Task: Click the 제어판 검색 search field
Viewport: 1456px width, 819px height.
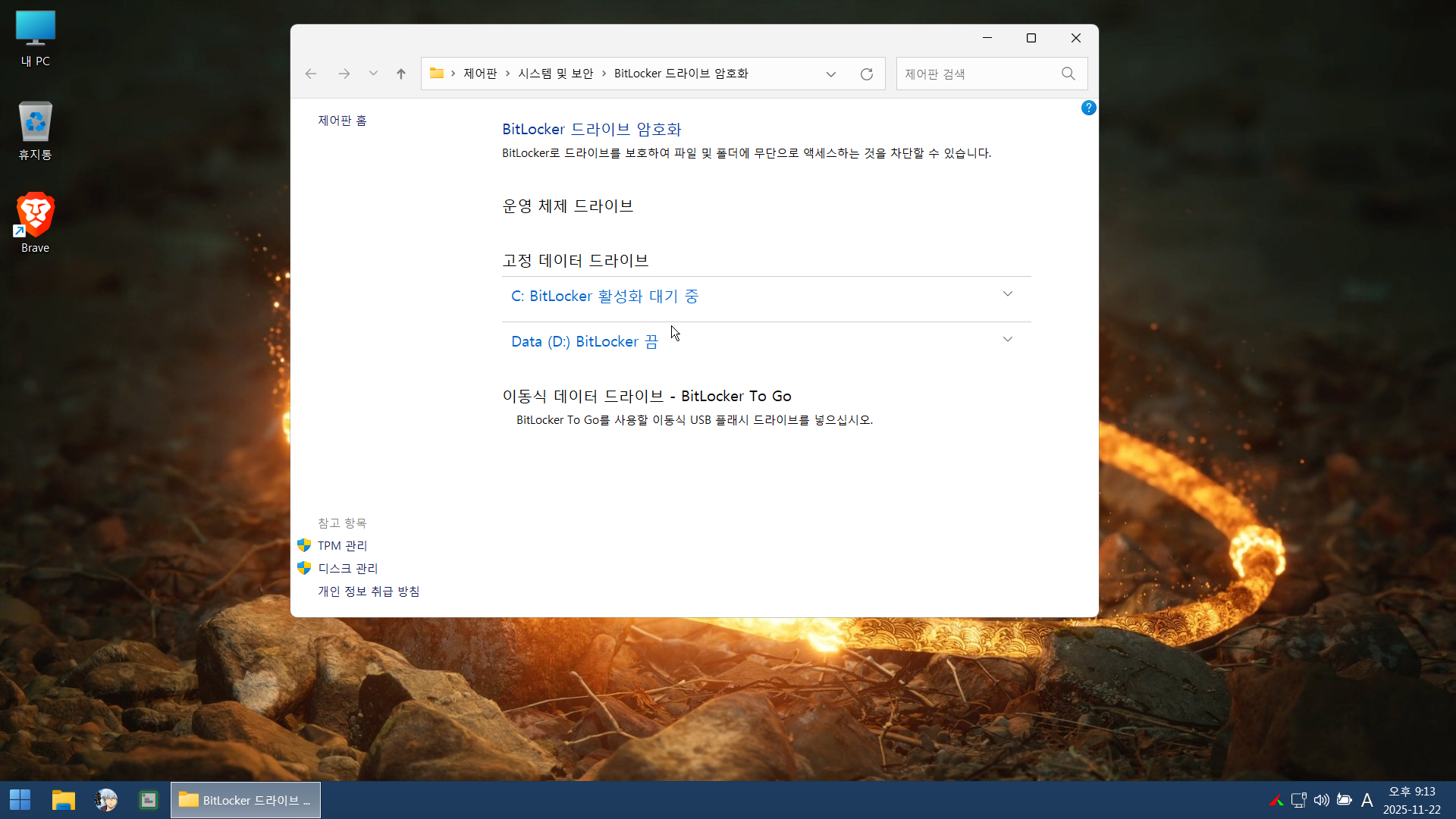Action: (x=978, y=74)
